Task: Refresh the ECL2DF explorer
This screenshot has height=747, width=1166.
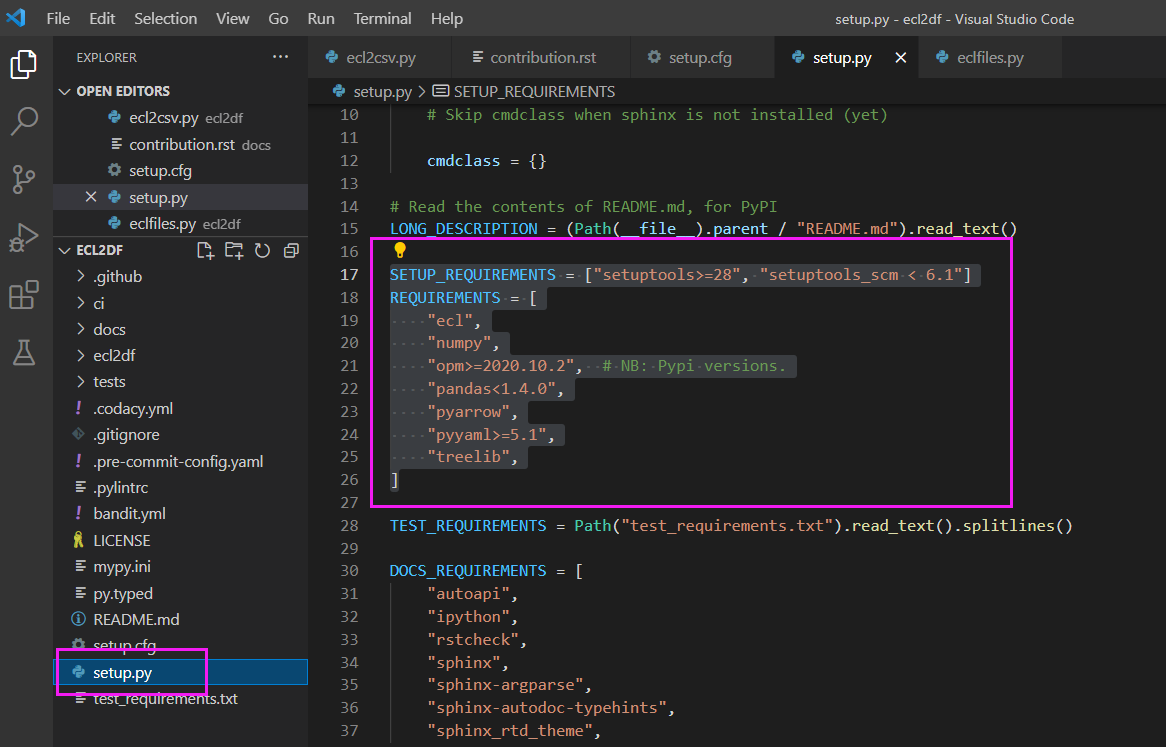Action: tap(262, 250)
